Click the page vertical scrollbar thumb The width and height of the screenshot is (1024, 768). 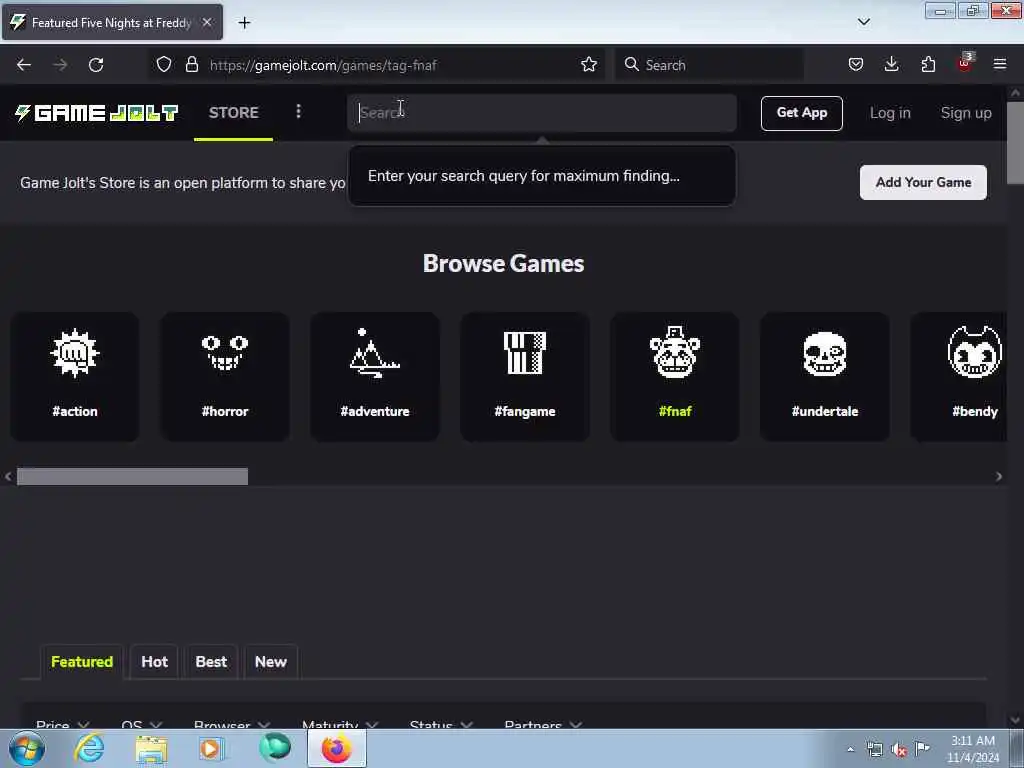pos(1016,143)
